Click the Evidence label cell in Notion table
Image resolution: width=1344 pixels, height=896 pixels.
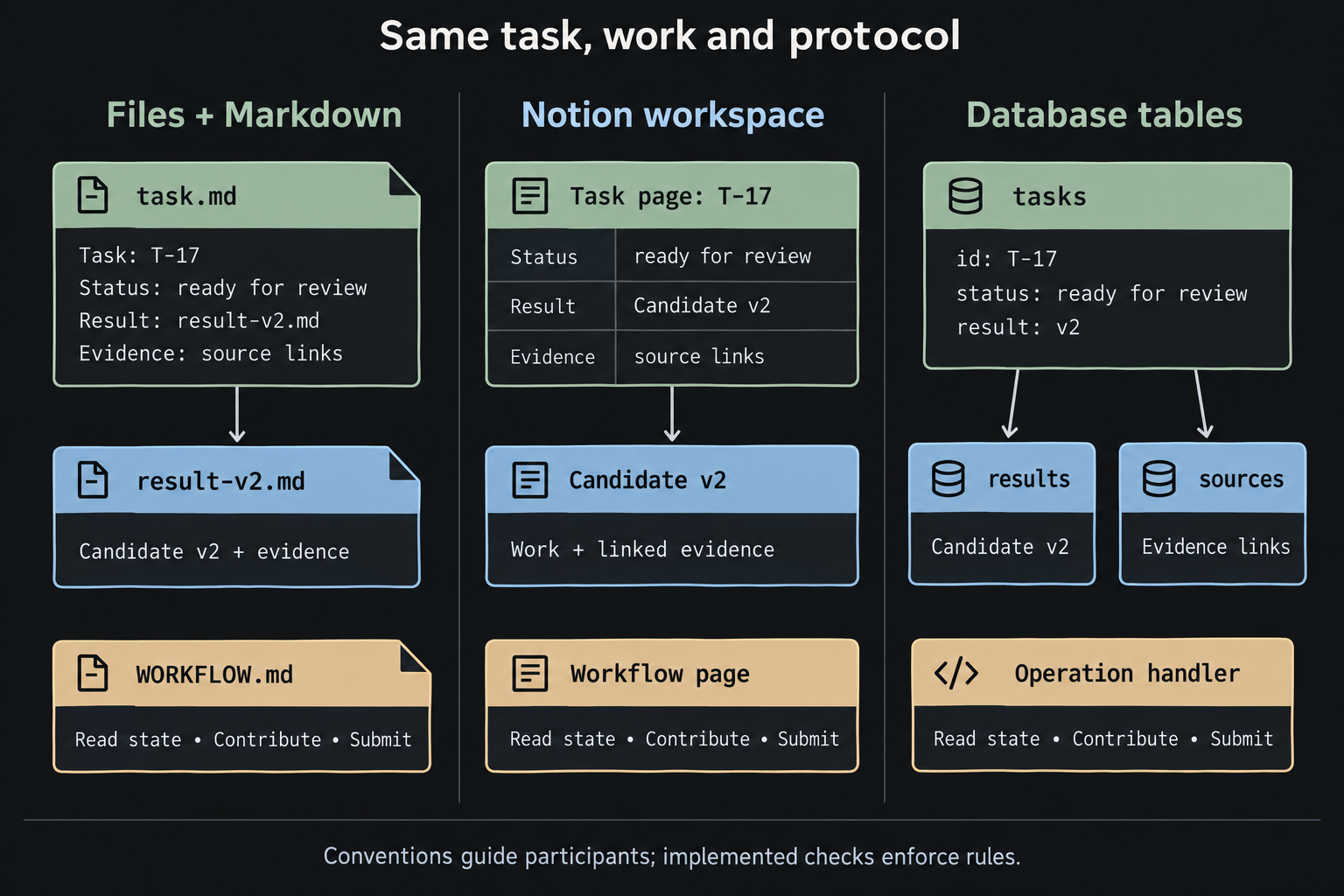click(x=551, y=357)
